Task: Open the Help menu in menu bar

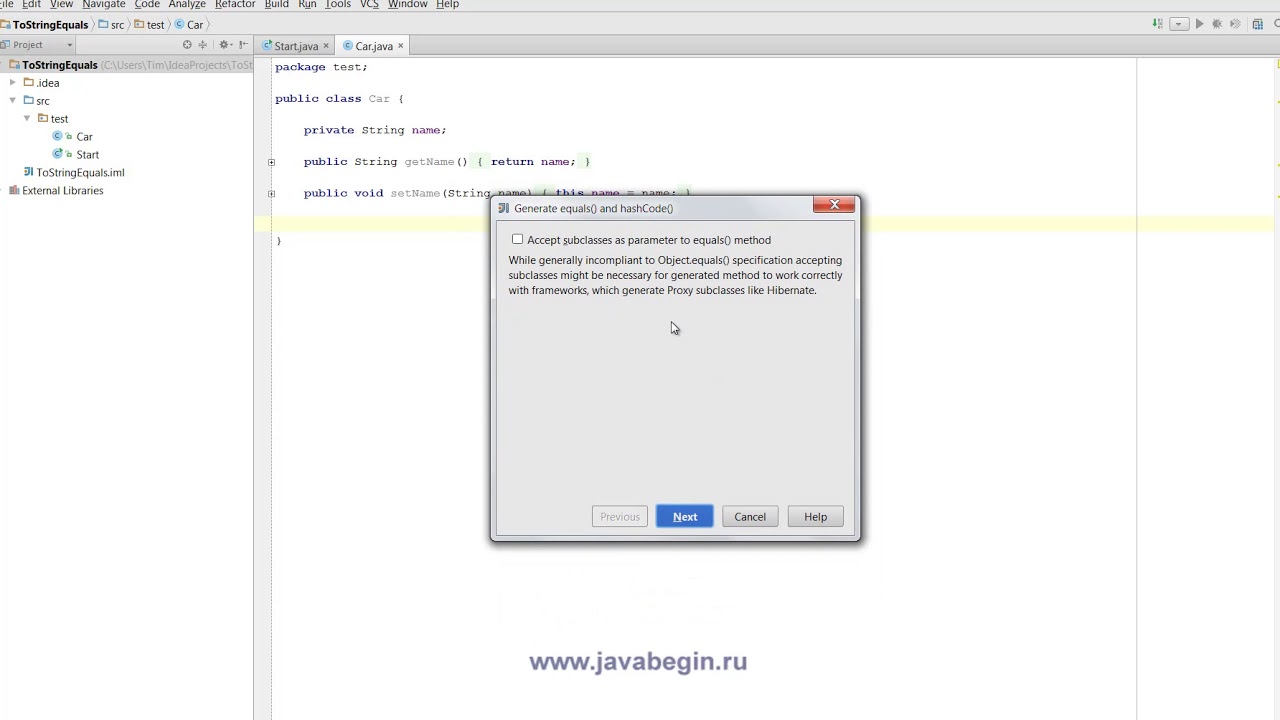Action: [x=447, y=4]
